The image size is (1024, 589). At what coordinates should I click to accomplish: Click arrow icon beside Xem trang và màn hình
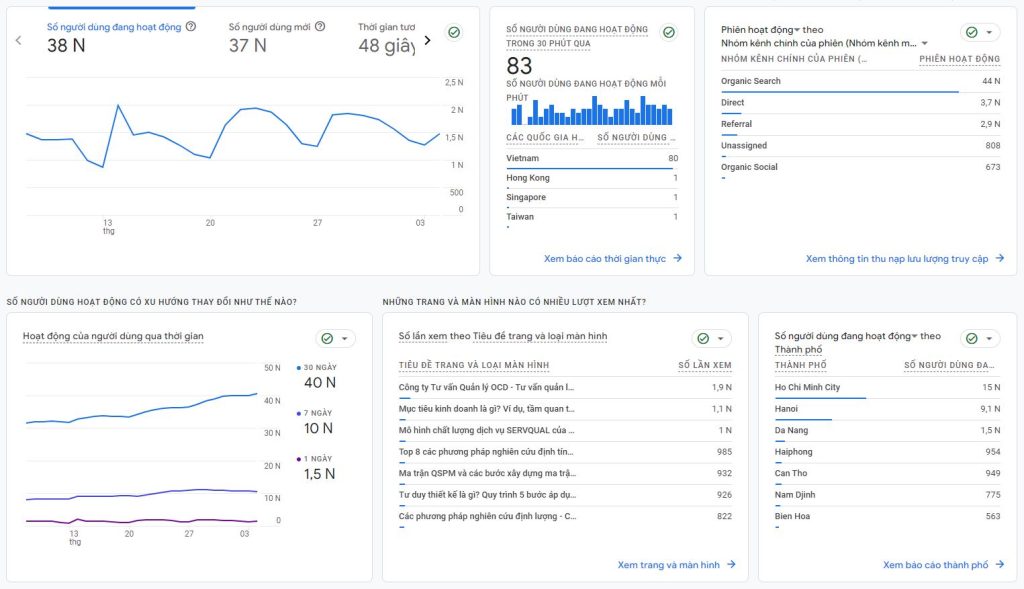(x=731, y=565)
